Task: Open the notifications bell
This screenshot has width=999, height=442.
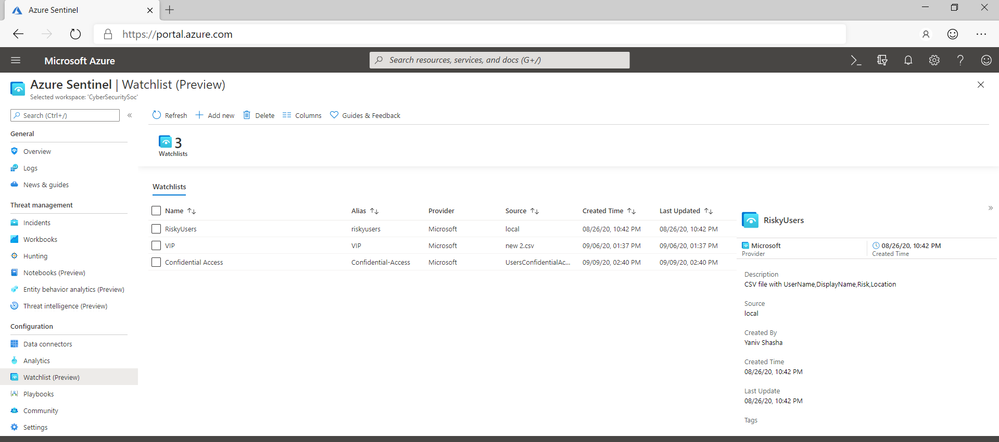Action: pyautogui.click(x=909, y=61)
